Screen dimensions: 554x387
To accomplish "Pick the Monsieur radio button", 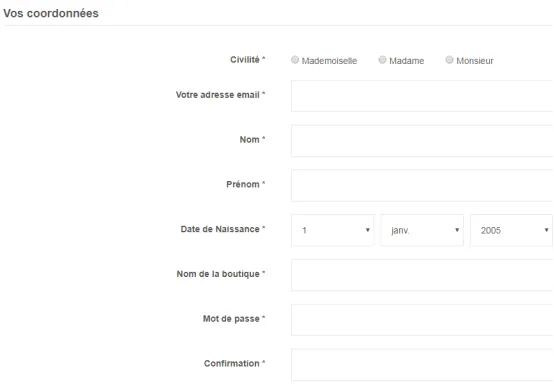I will point(449,60).
